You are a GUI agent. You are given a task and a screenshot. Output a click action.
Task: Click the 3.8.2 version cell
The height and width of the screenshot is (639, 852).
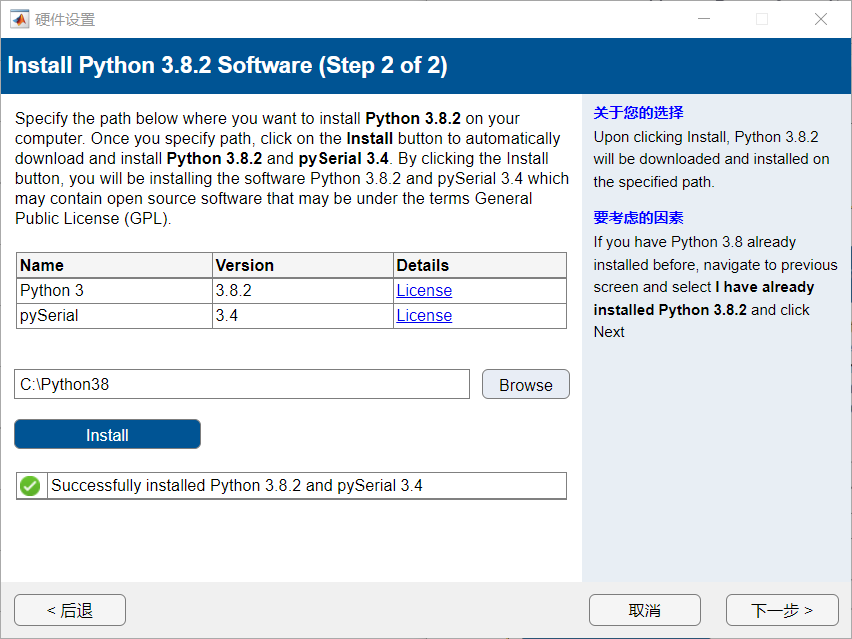(233, 291)
